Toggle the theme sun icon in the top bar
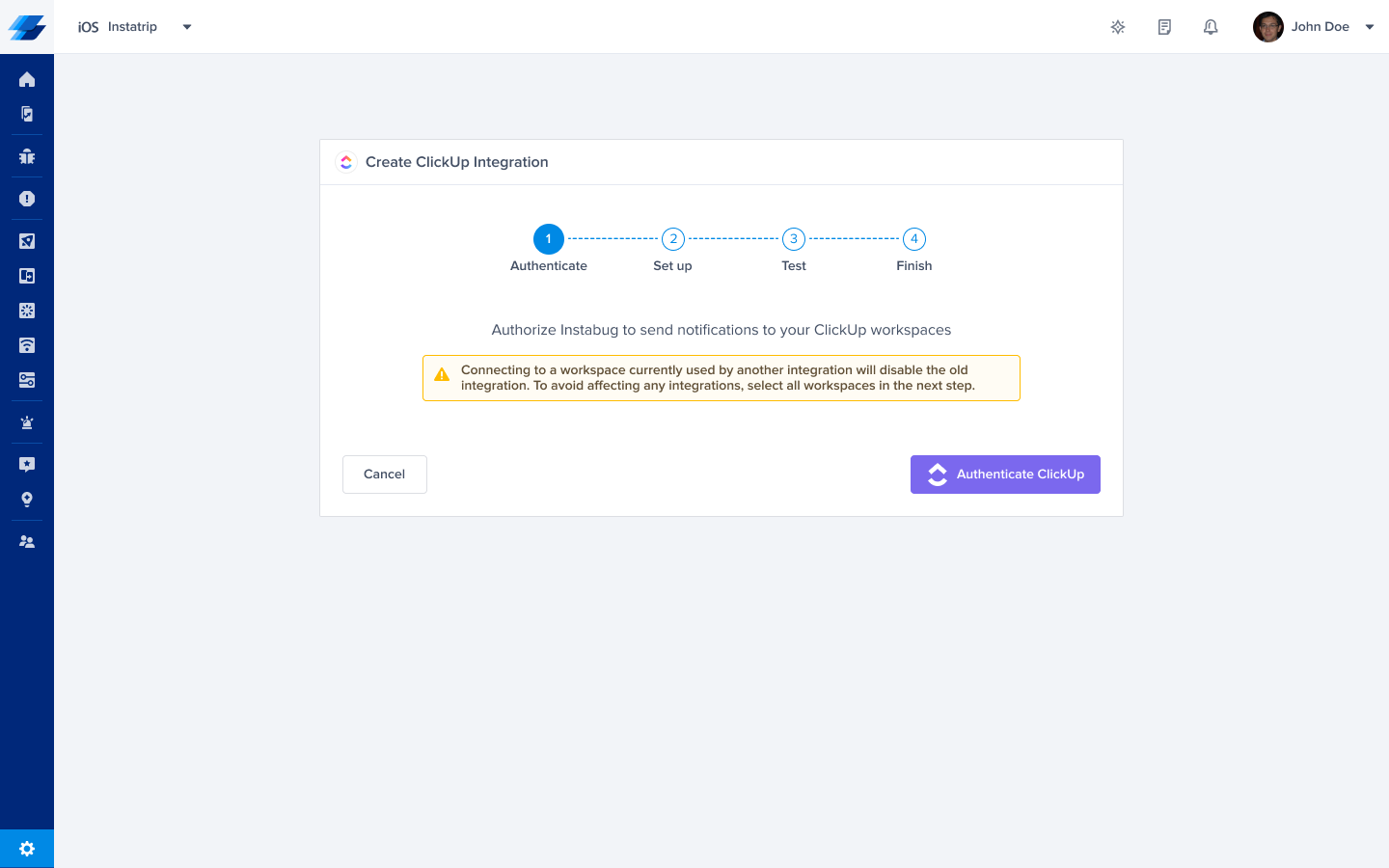Image resolution: width=1389 pixels, height=868 pixels. click(x=1118, y=27)
